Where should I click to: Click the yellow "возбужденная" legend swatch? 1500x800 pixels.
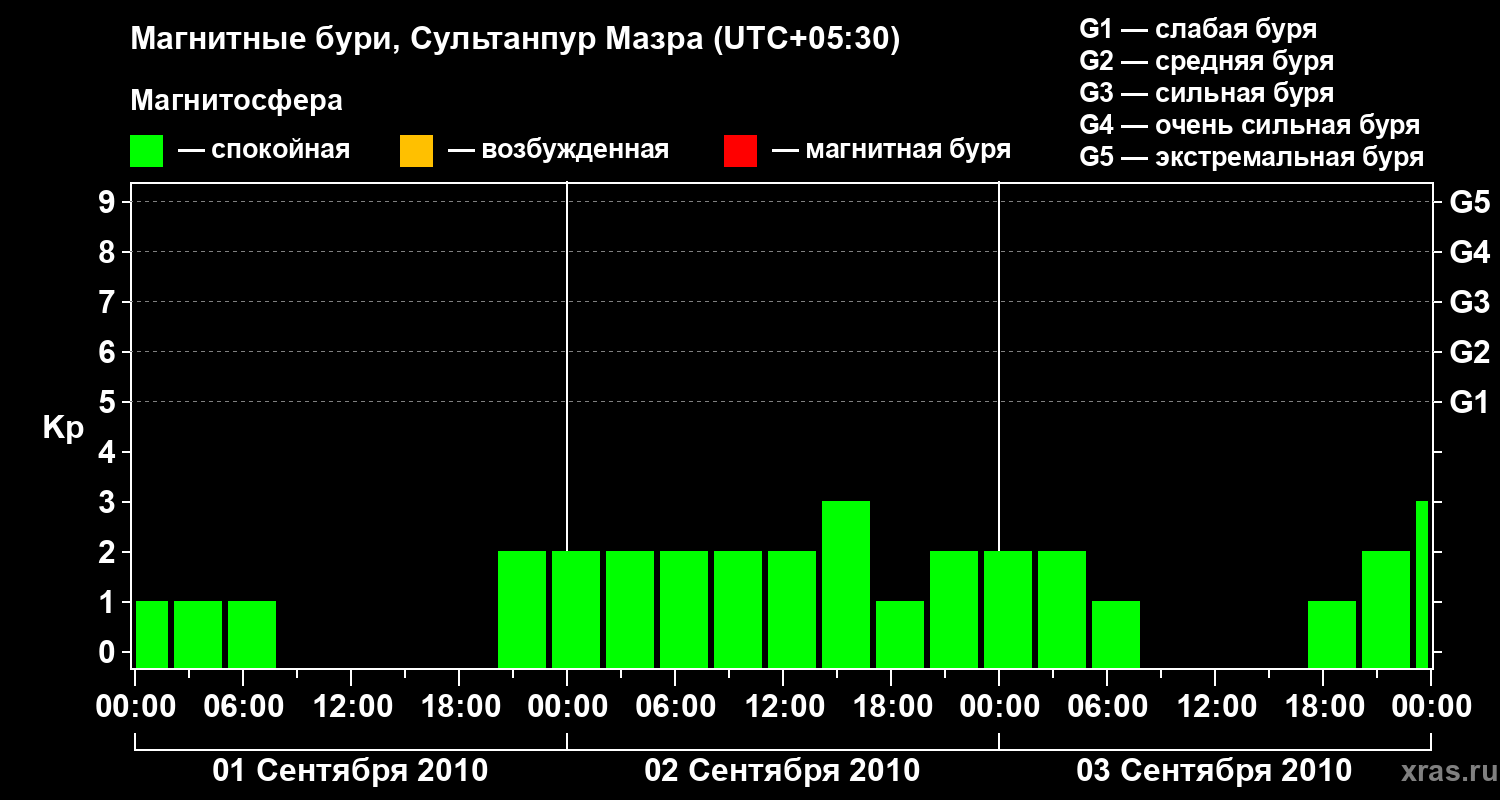click(416, 151)
